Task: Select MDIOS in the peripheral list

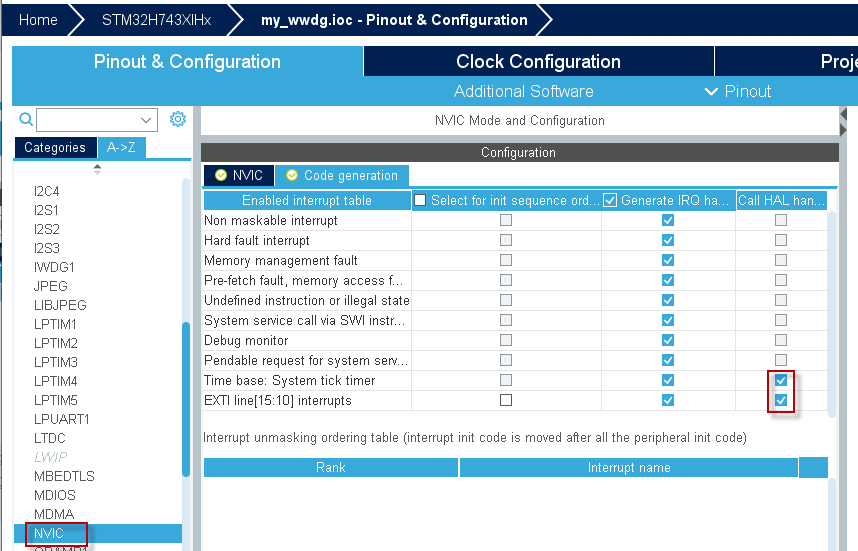Action: [55, 495]
